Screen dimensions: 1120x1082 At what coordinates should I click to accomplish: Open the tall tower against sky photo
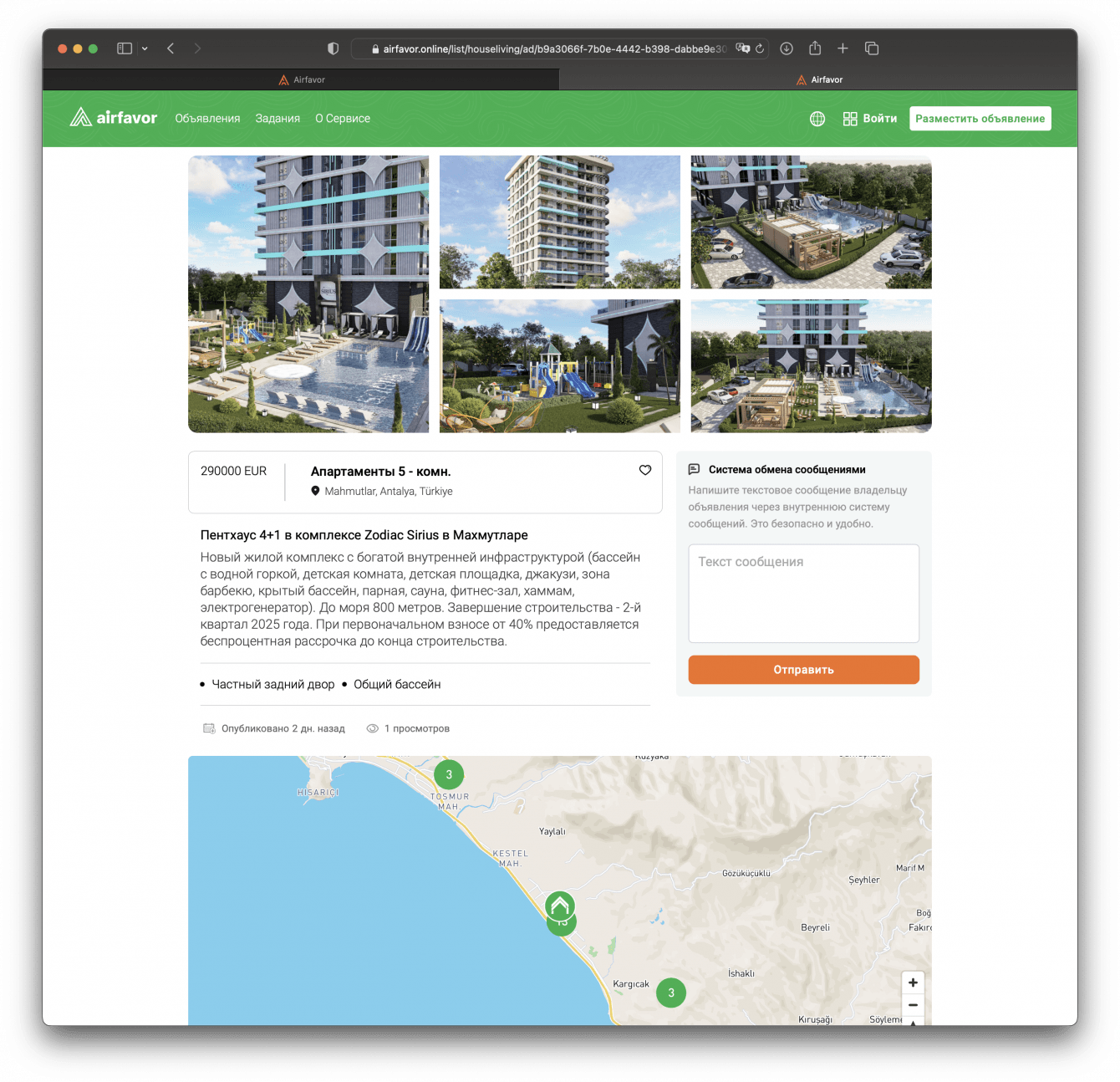[560, 222]
